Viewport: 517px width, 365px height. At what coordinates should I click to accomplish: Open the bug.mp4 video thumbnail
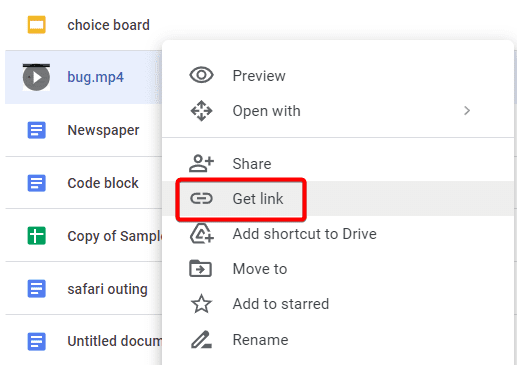pyautogui.click(x=36, y=77)
